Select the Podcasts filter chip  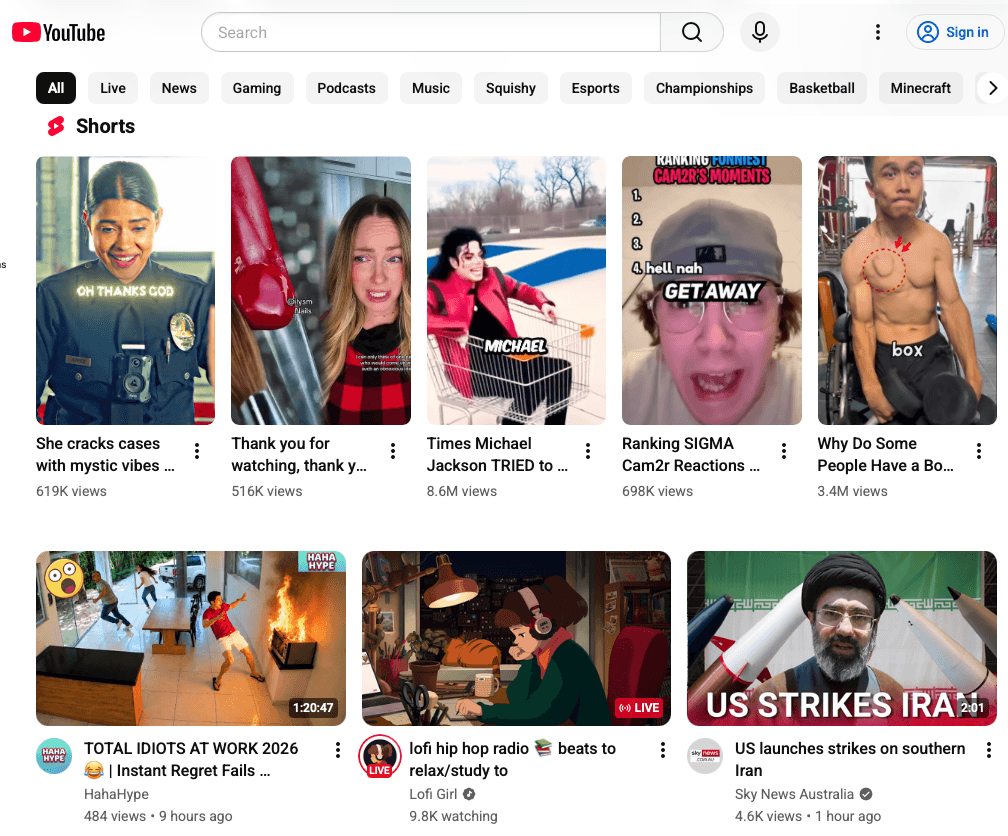pyautogui.click(x=346, y=88)
